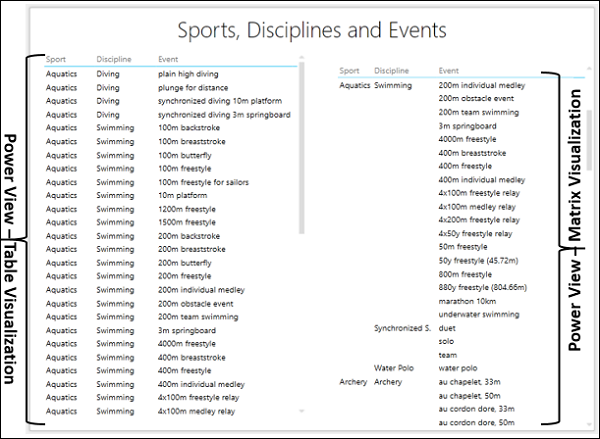Image resolution: width=600 pixels, height=439 pixels.
Task: Select synchronized diving 10m platform cell
Action: pyautogui.click(x=220, y=101)
